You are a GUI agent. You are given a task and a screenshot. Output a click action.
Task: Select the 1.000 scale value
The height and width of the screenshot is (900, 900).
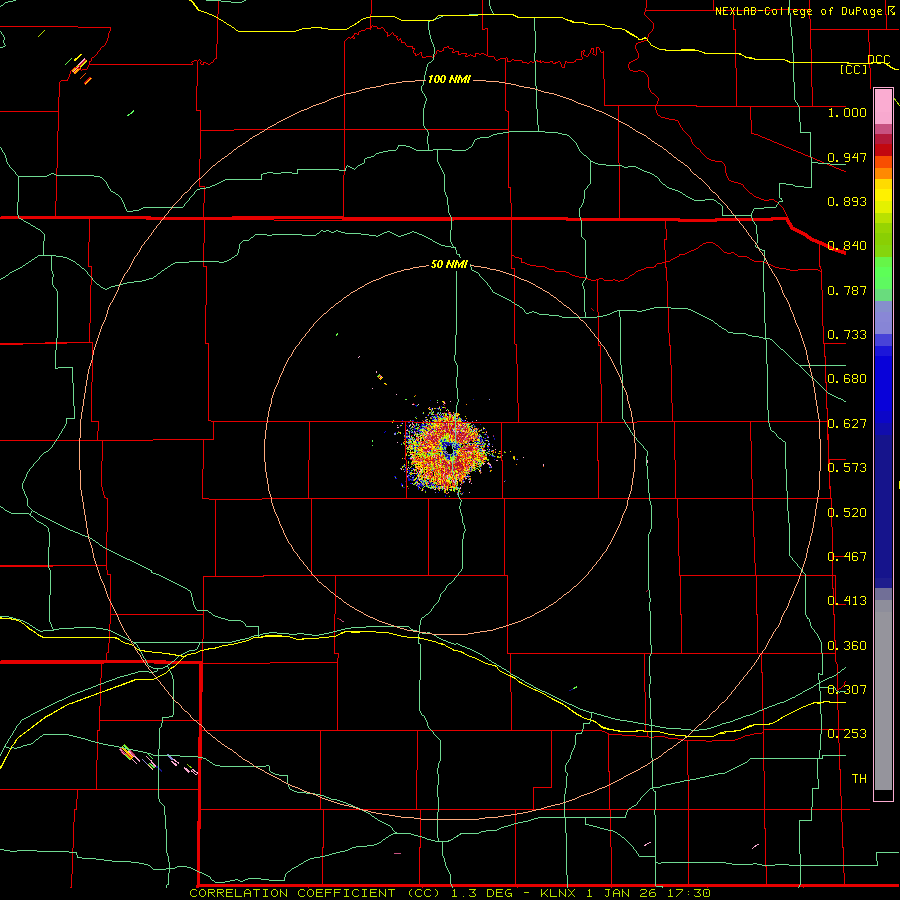click(x=847, y=112)
